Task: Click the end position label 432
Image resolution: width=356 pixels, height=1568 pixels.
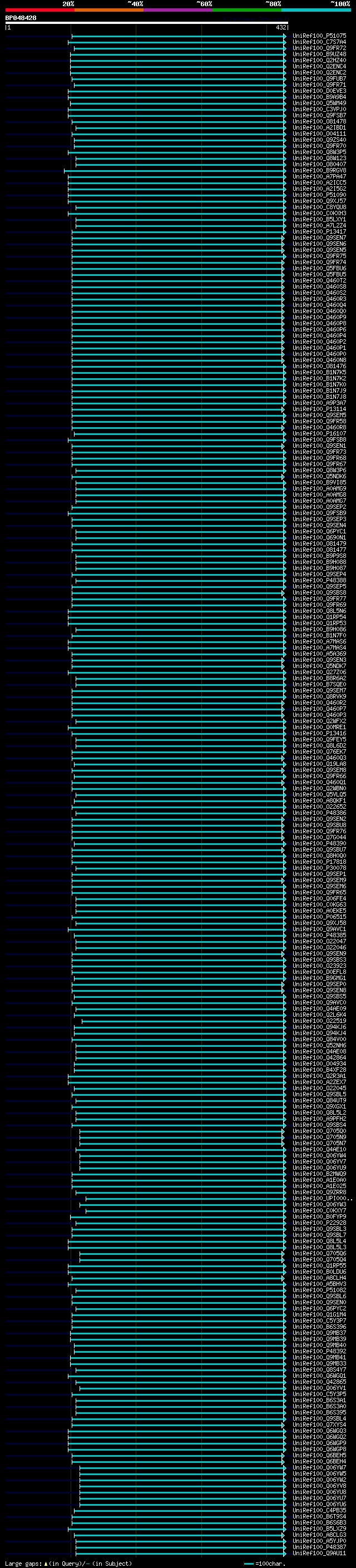Action: click(280, 27)
